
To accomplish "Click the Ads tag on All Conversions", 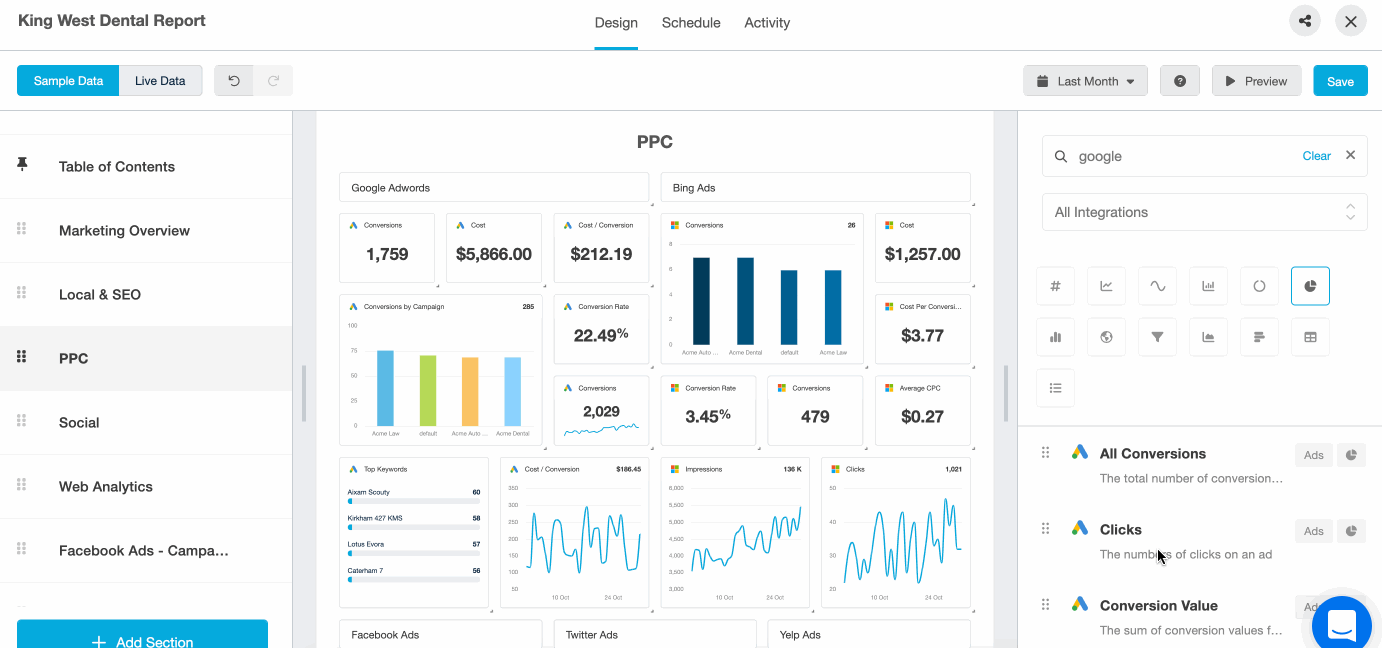I will coord(1313,455).
